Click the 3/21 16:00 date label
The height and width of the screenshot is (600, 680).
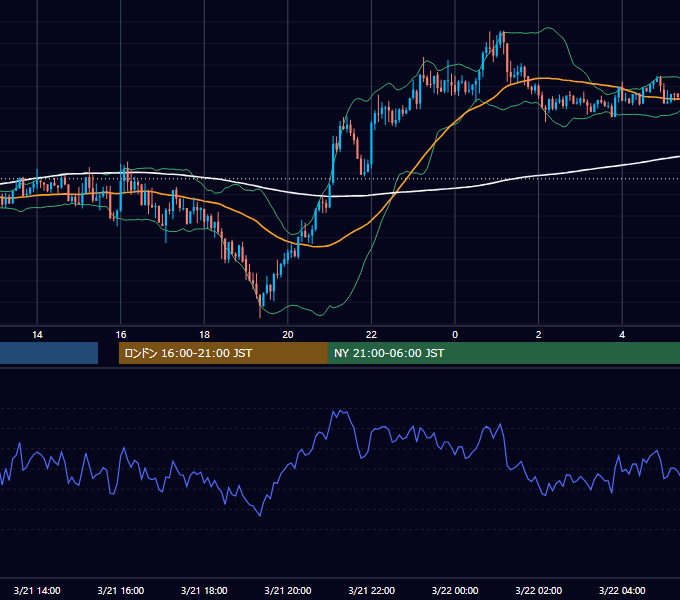pos(121,590)
